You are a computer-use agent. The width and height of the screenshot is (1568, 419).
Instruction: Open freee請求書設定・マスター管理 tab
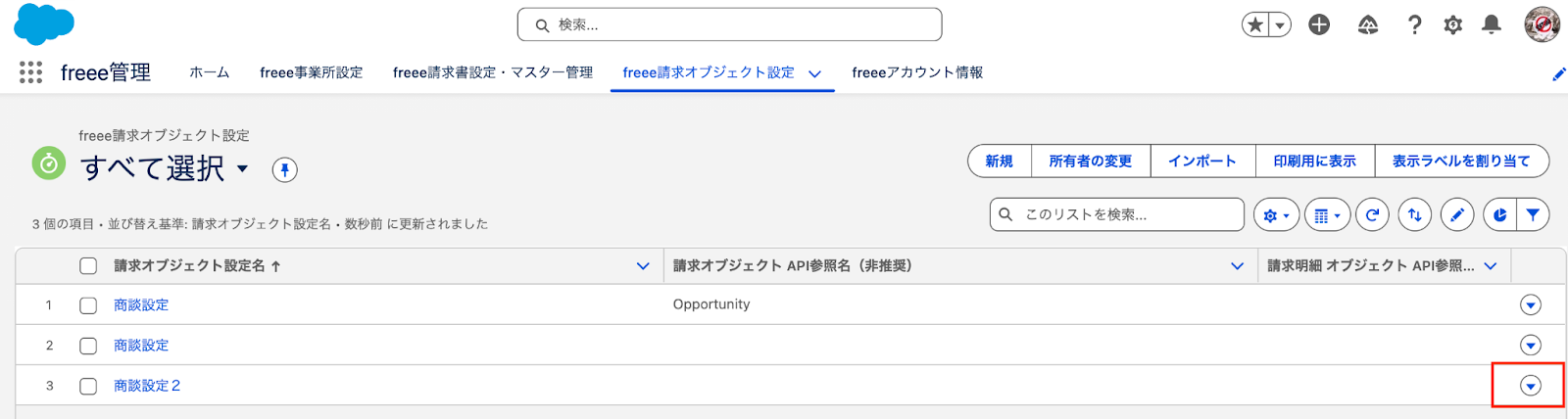point(493,72)
